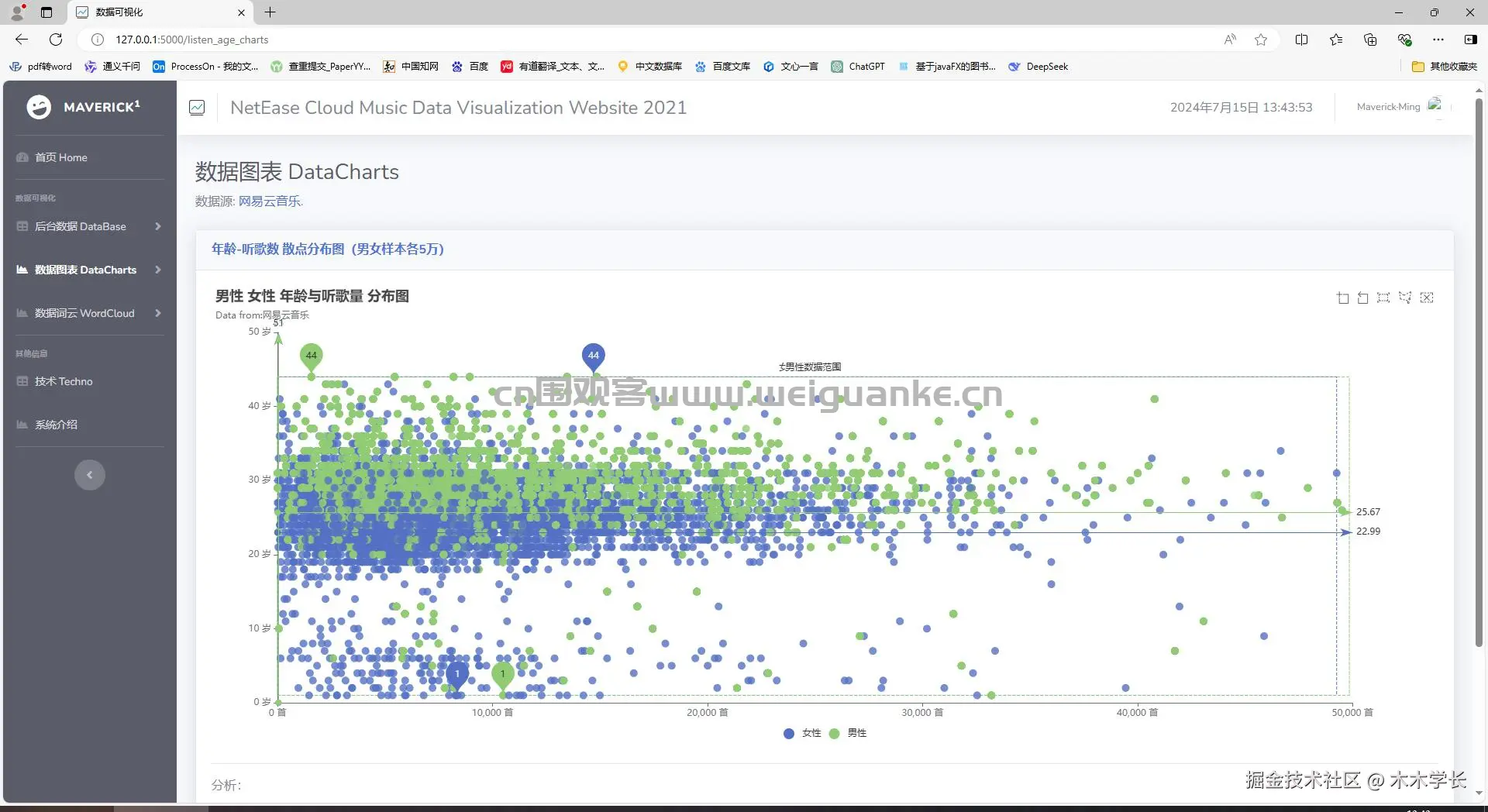Click the browser back arrow
Screen dimensions: 1488x812
pyautogui.click(x=22, y=40)
